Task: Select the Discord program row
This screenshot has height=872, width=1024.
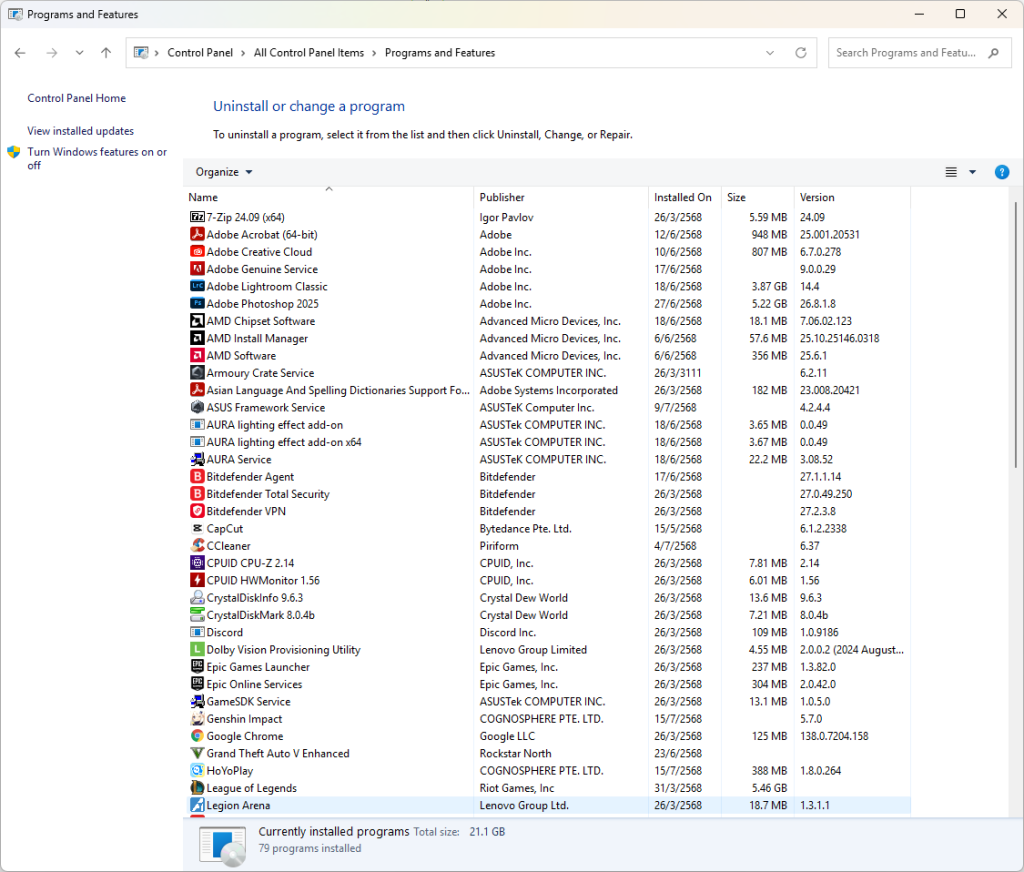Action: pyautogui.click(x=547, y=632)
